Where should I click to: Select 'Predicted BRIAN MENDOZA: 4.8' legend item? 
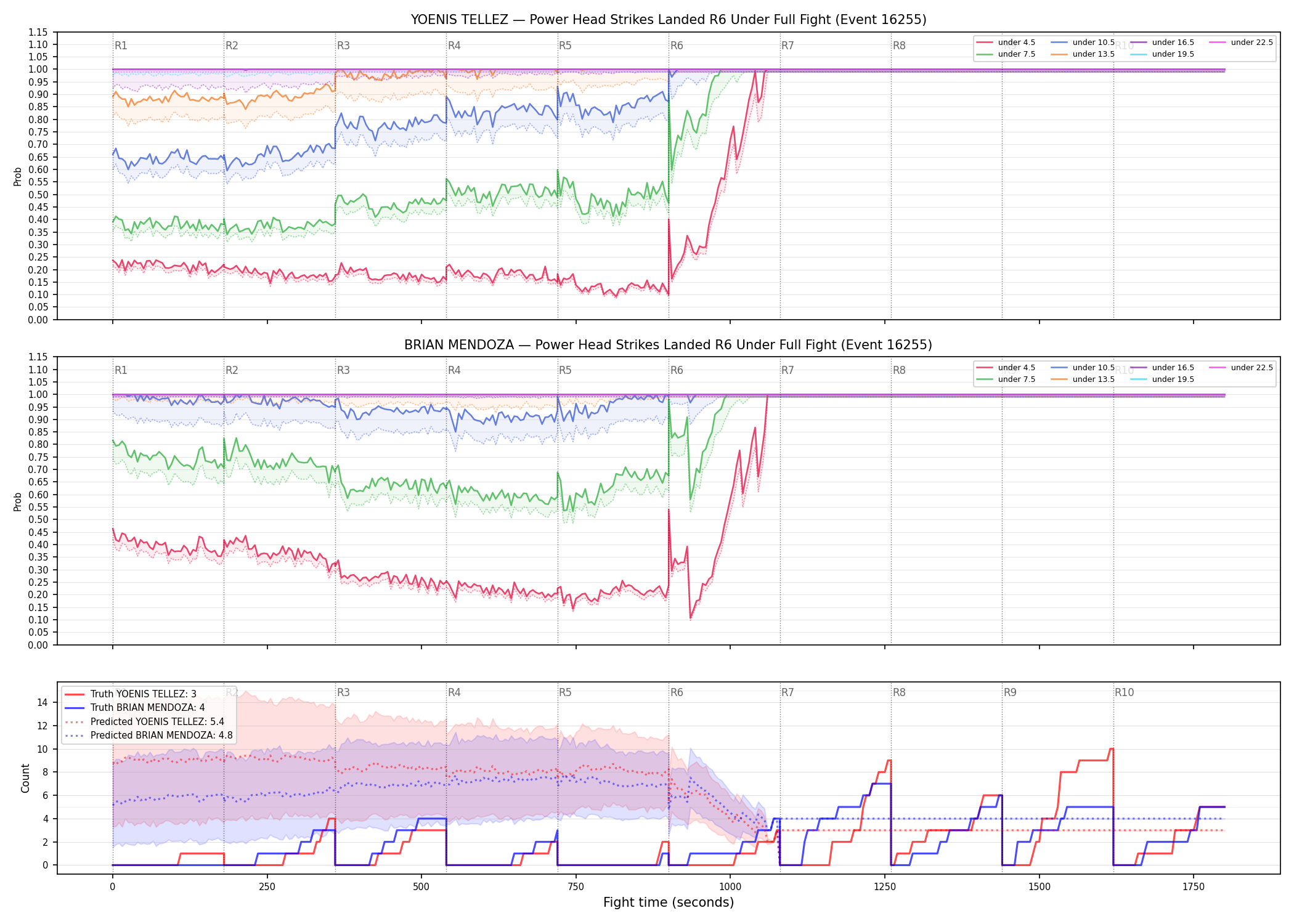coord(149,736)
